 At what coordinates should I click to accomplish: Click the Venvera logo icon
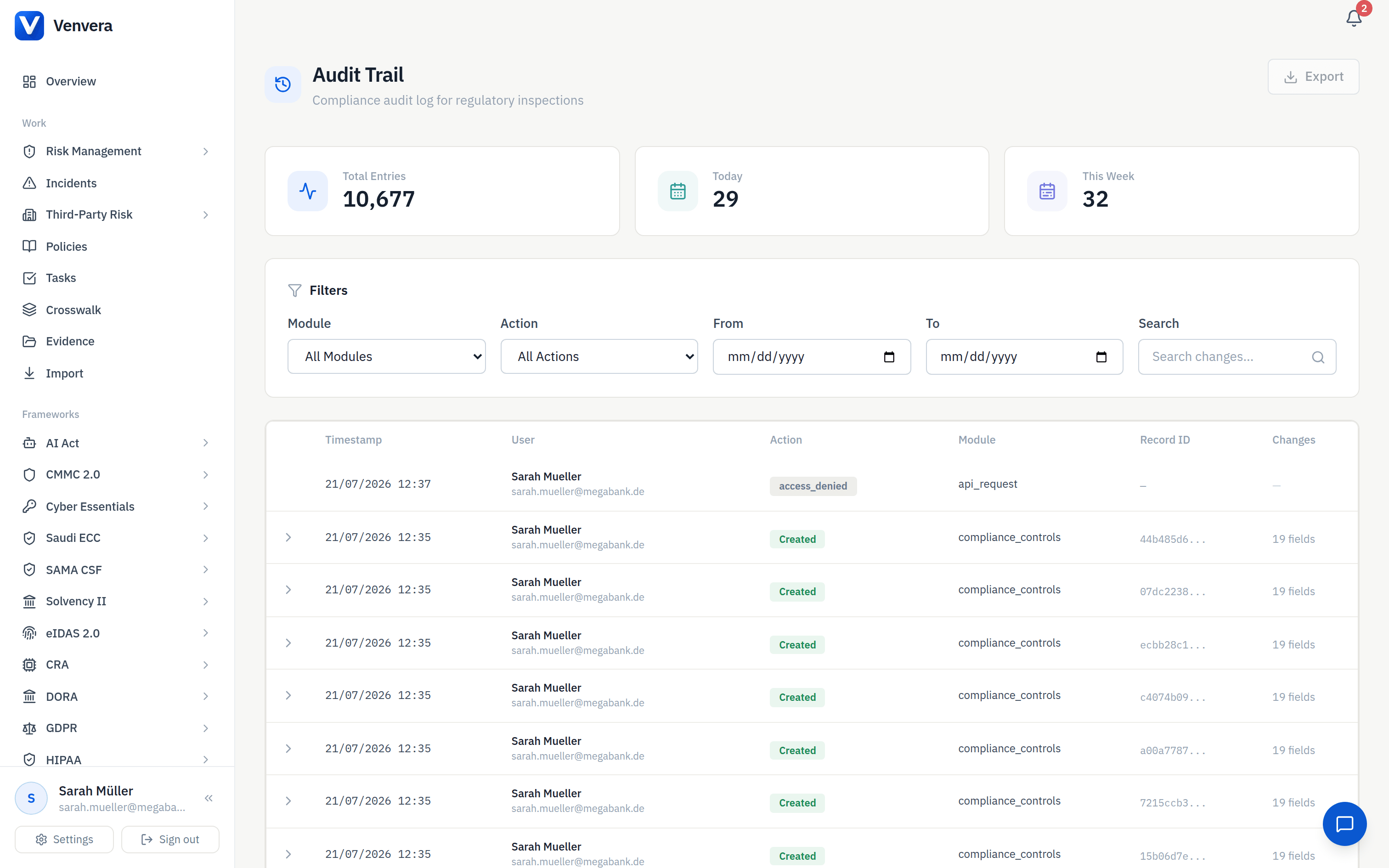[x=29, y=26]
